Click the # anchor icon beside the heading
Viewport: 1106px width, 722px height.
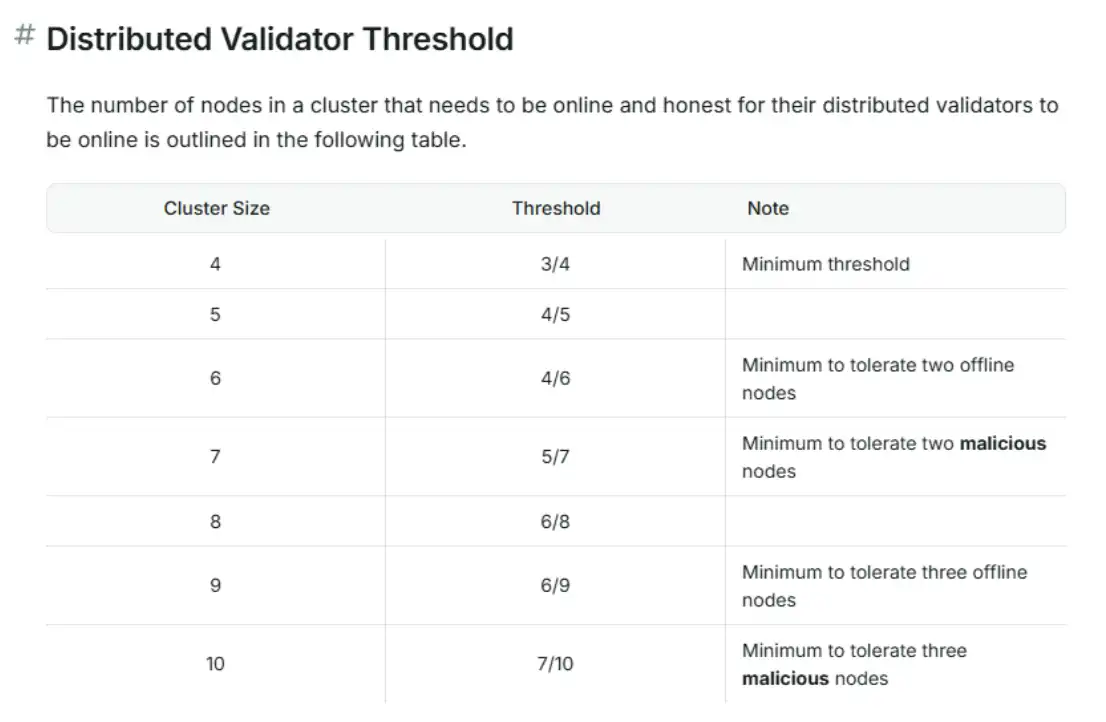pos(25,36)
